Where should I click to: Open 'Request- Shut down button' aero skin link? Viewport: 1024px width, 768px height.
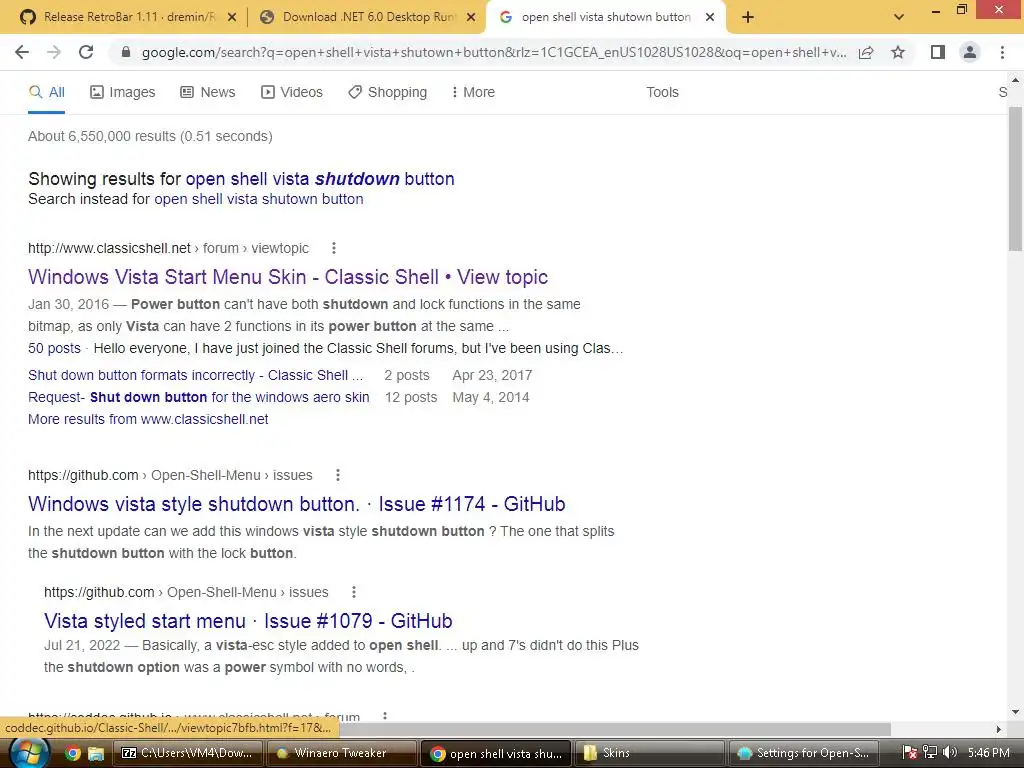click(x=199, y=397)
